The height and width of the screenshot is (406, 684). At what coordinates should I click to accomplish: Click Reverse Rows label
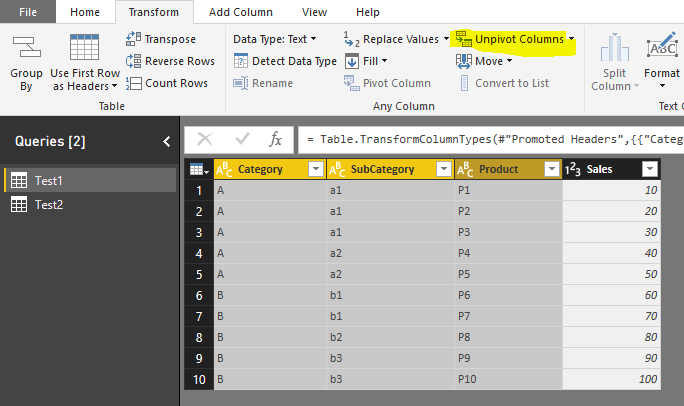pyautogui.click(x=180, y=61)
